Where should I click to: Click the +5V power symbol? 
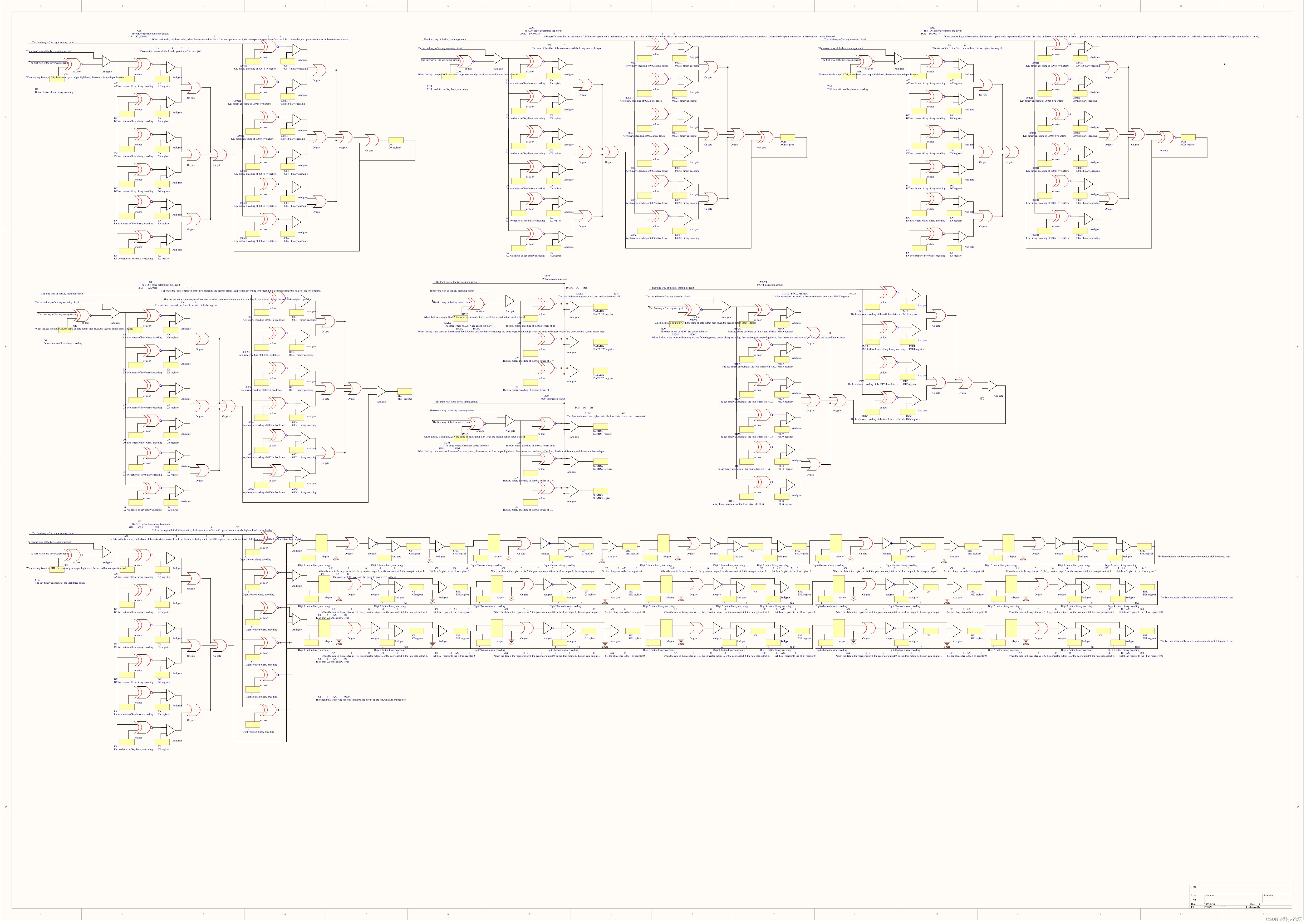coord(982,398)
